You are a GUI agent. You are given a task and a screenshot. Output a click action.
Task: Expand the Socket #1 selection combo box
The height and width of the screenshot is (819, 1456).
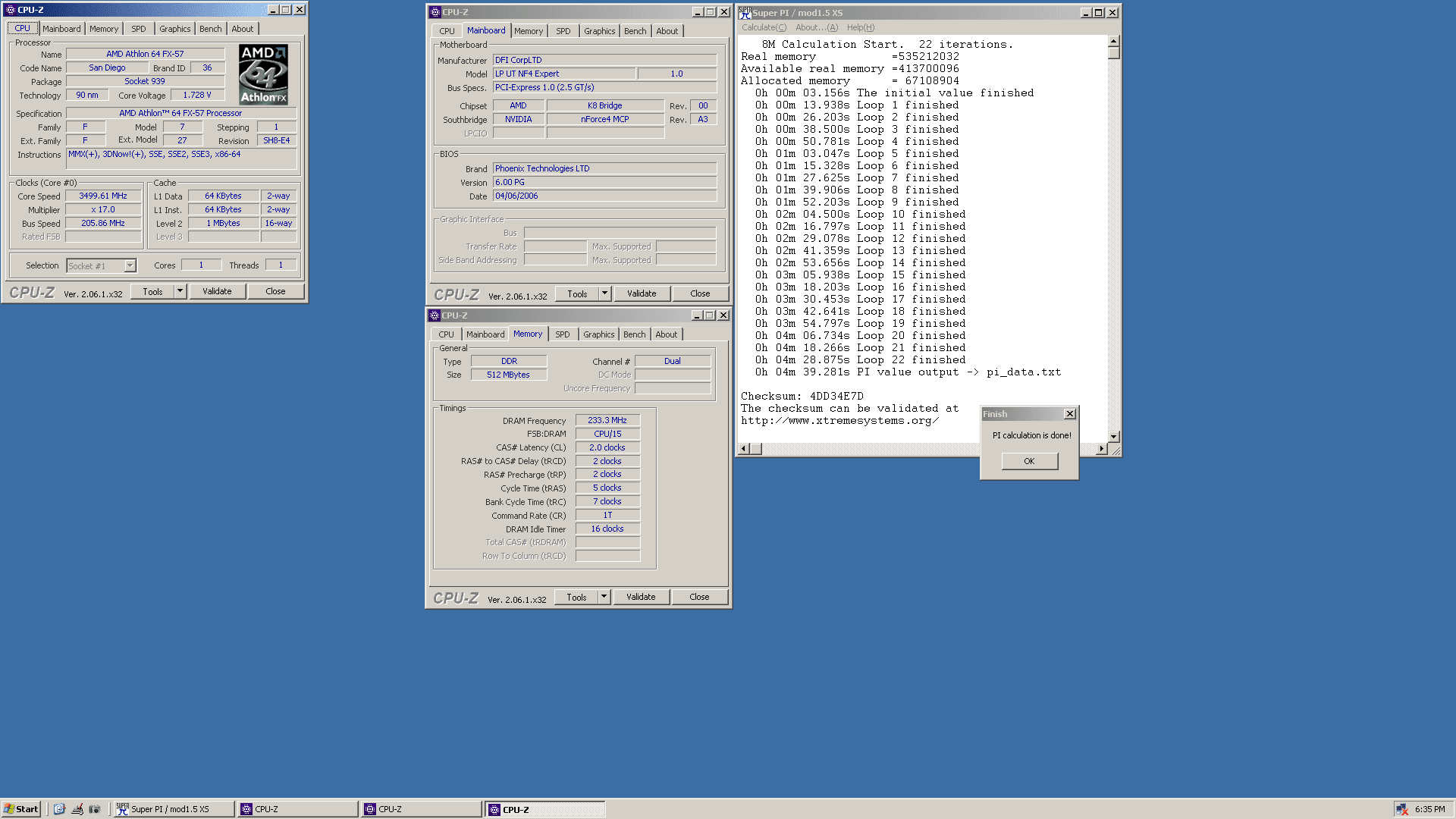pos(130,265)
